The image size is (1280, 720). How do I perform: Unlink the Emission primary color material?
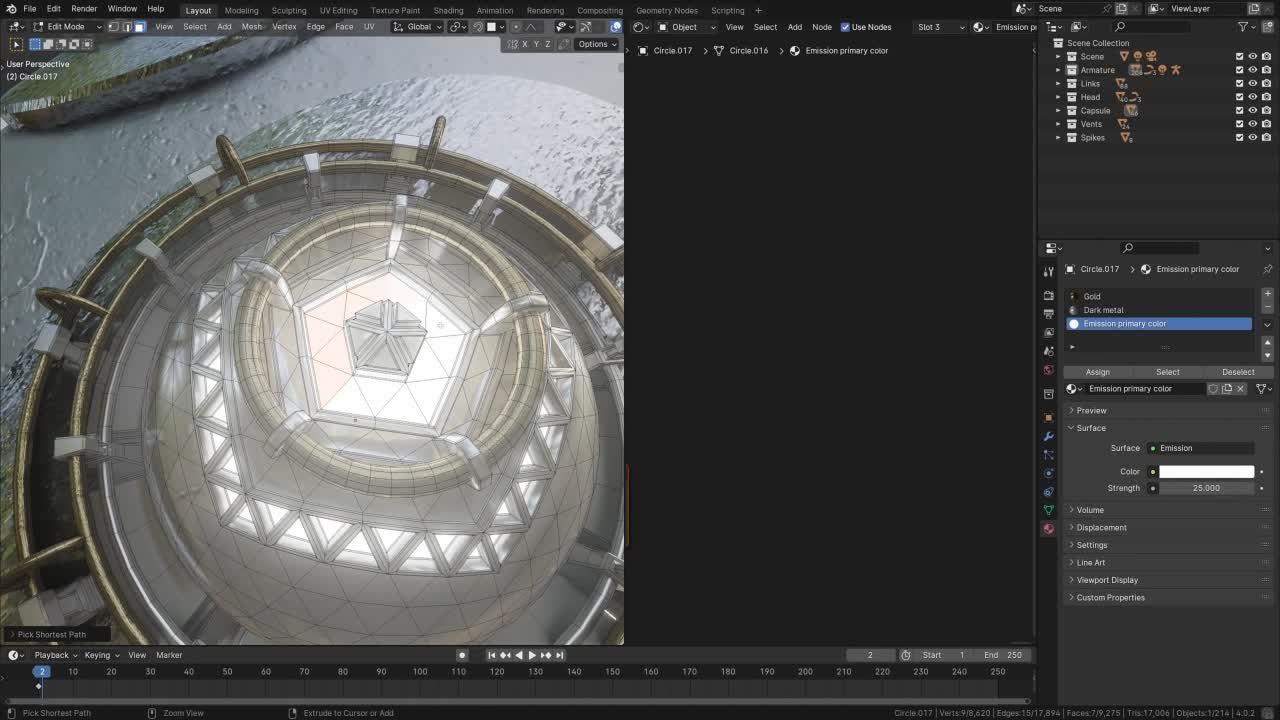1241,389
